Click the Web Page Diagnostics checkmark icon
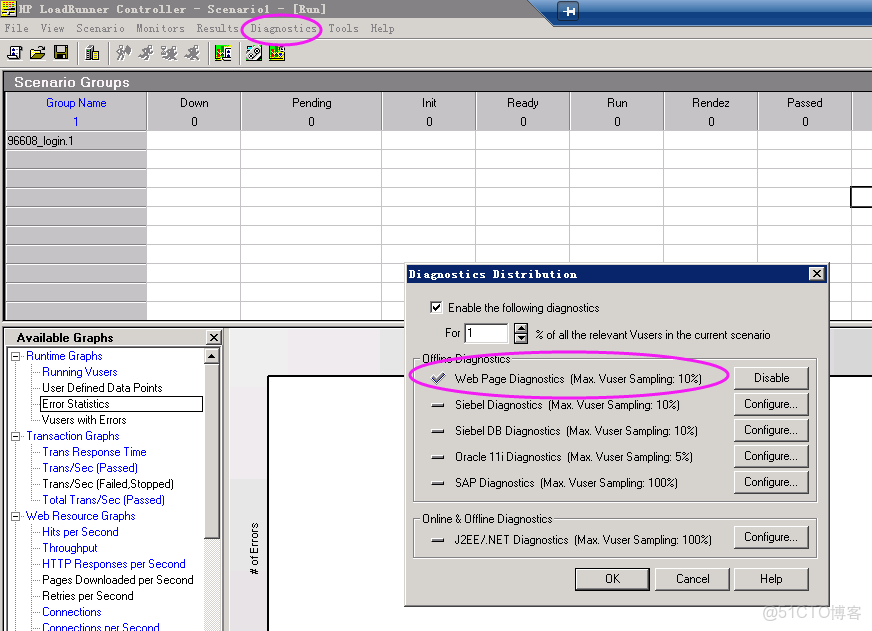This screenshot has width=872, height=631. (438, 379)
